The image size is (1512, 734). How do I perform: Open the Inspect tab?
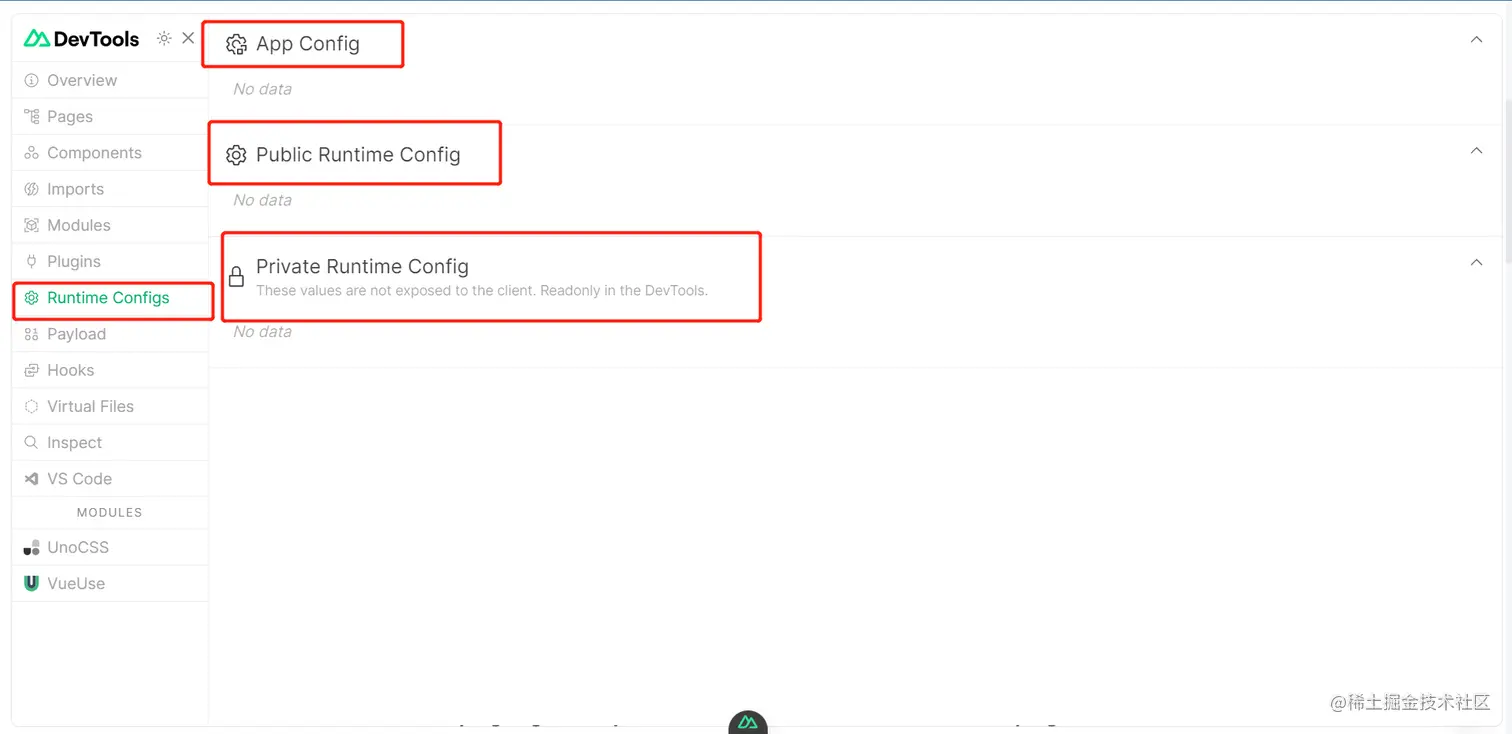[x=74, y=443]
